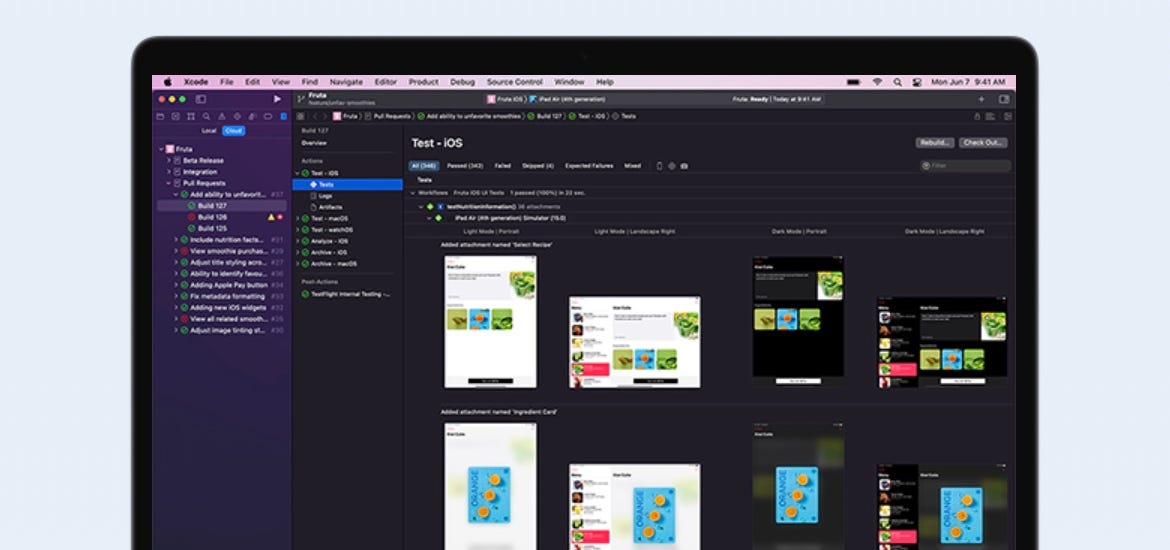
Task: Switch to Cloud reports
Action: [234, 131]
